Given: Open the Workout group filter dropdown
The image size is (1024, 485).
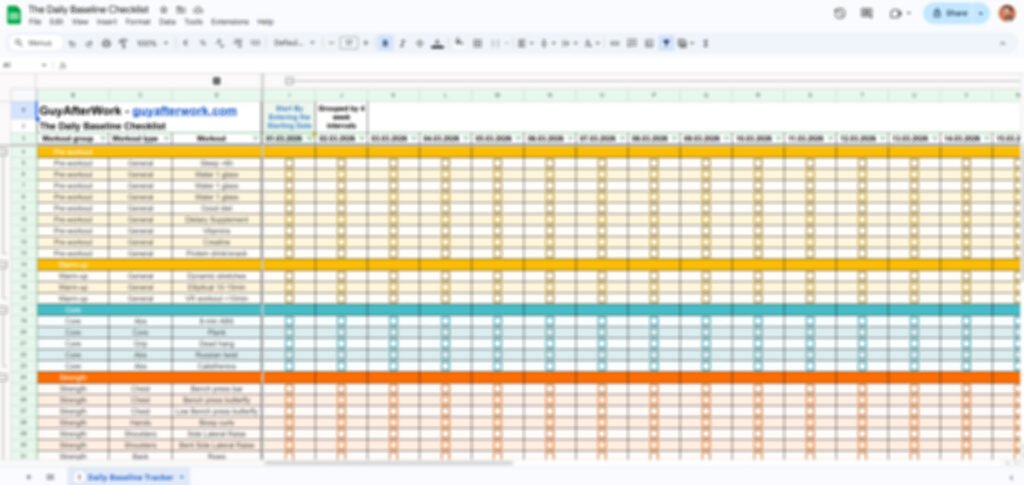Looking at the screenshot, I should [105, 138].
